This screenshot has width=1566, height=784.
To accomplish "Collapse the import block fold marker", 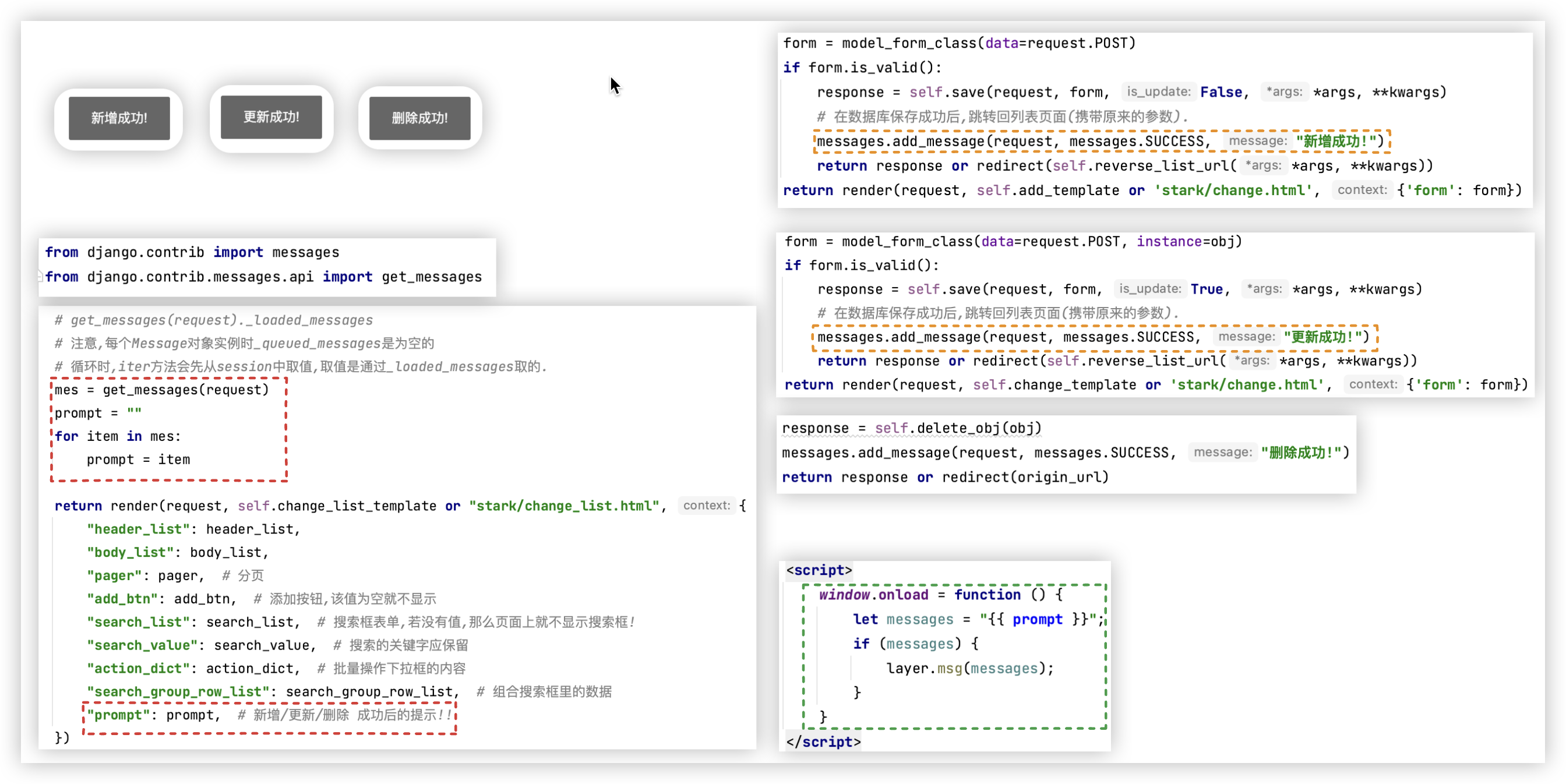I will pyautogui.click(x=40, y=277).
